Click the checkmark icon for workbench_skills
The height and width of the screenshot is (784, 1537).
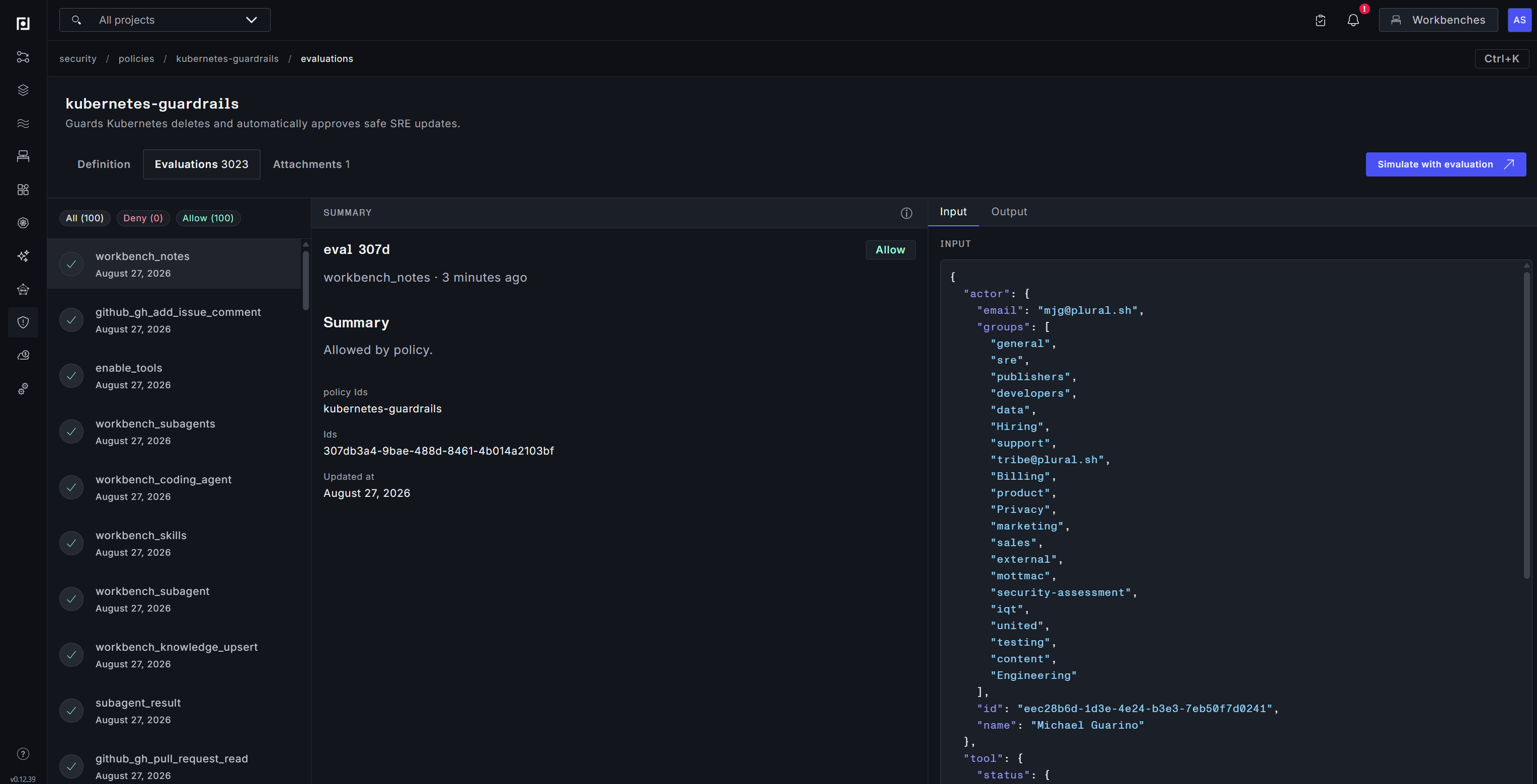pyautogui.click(x=71, y=543)
